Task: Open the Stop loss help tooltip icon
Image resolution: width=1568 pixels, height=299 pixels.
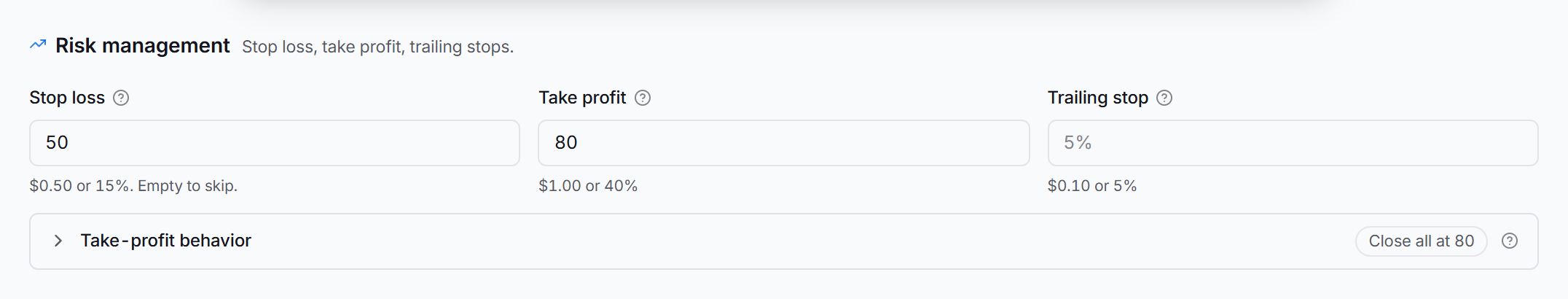Action: pos(121,98)
